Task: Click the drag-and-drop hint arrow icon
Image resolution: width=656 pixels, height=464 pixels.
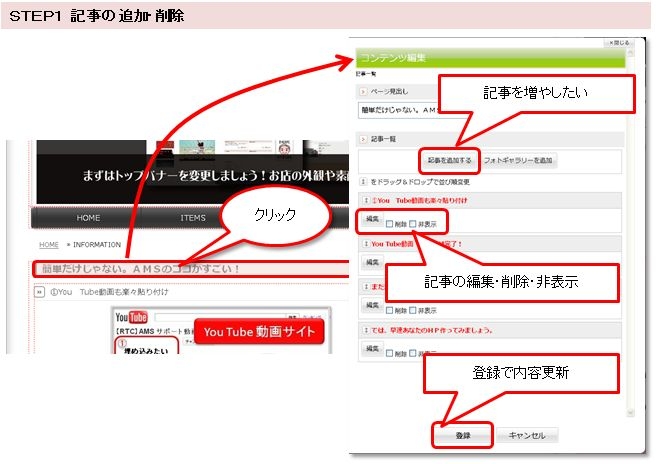Action: coord(363,182)
